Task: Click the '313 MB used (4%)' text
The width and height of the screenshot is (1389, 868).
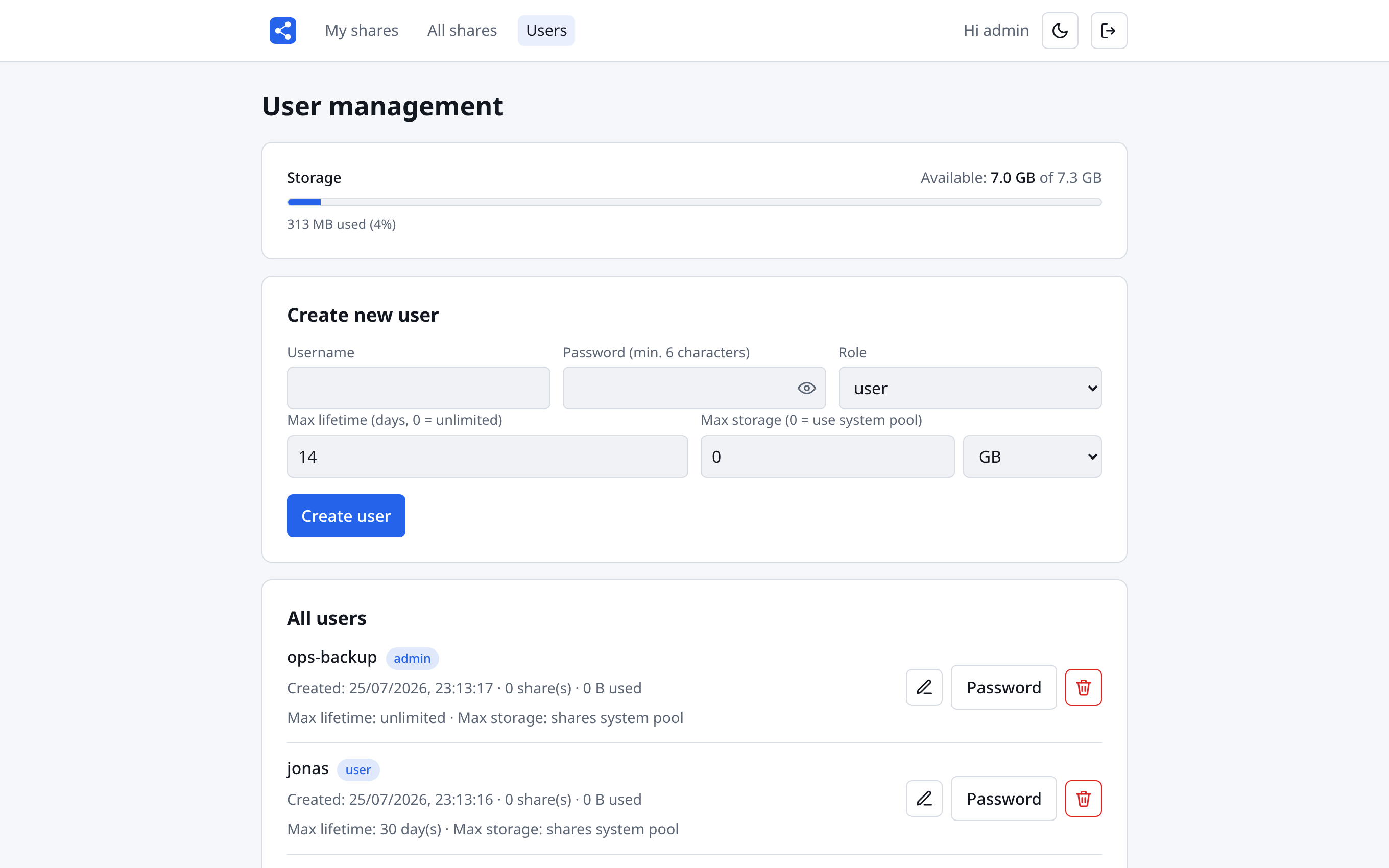Action: 342,224
